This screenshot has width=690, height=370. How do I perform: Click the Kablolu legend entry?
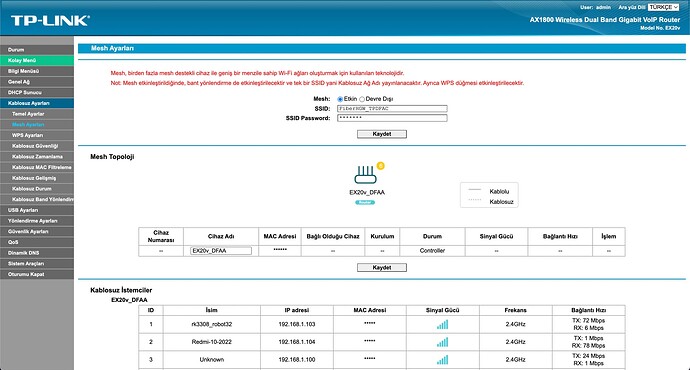(x=489, y=191)
